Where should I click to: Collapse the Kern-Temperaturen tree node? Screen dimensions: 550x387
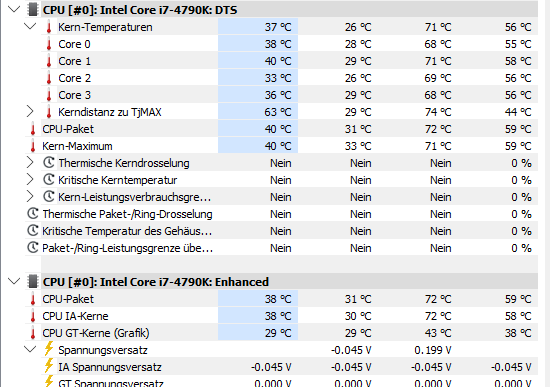click(30, 26)
